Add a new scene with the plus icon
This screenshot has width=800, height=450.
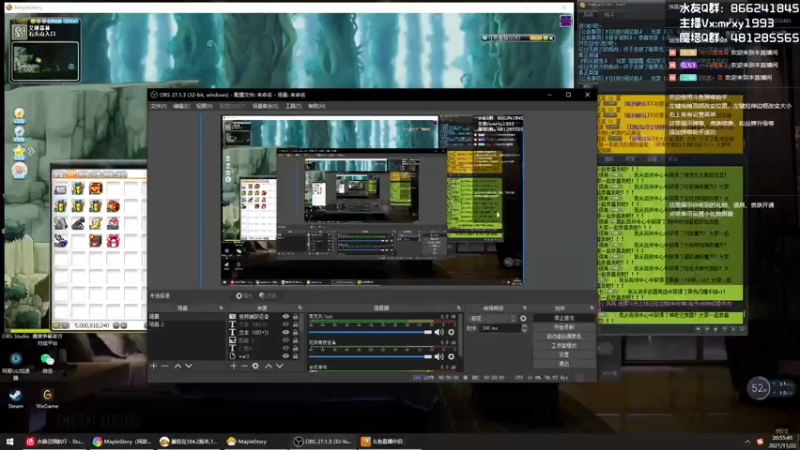[x=154, y=366]
